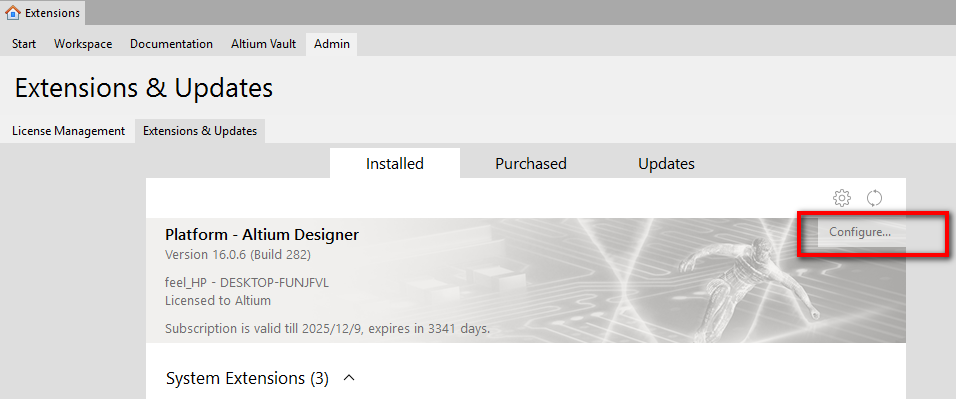View the Updates tab
The width and height of the screenshot is (956, 399).
[x=666, y=163]
